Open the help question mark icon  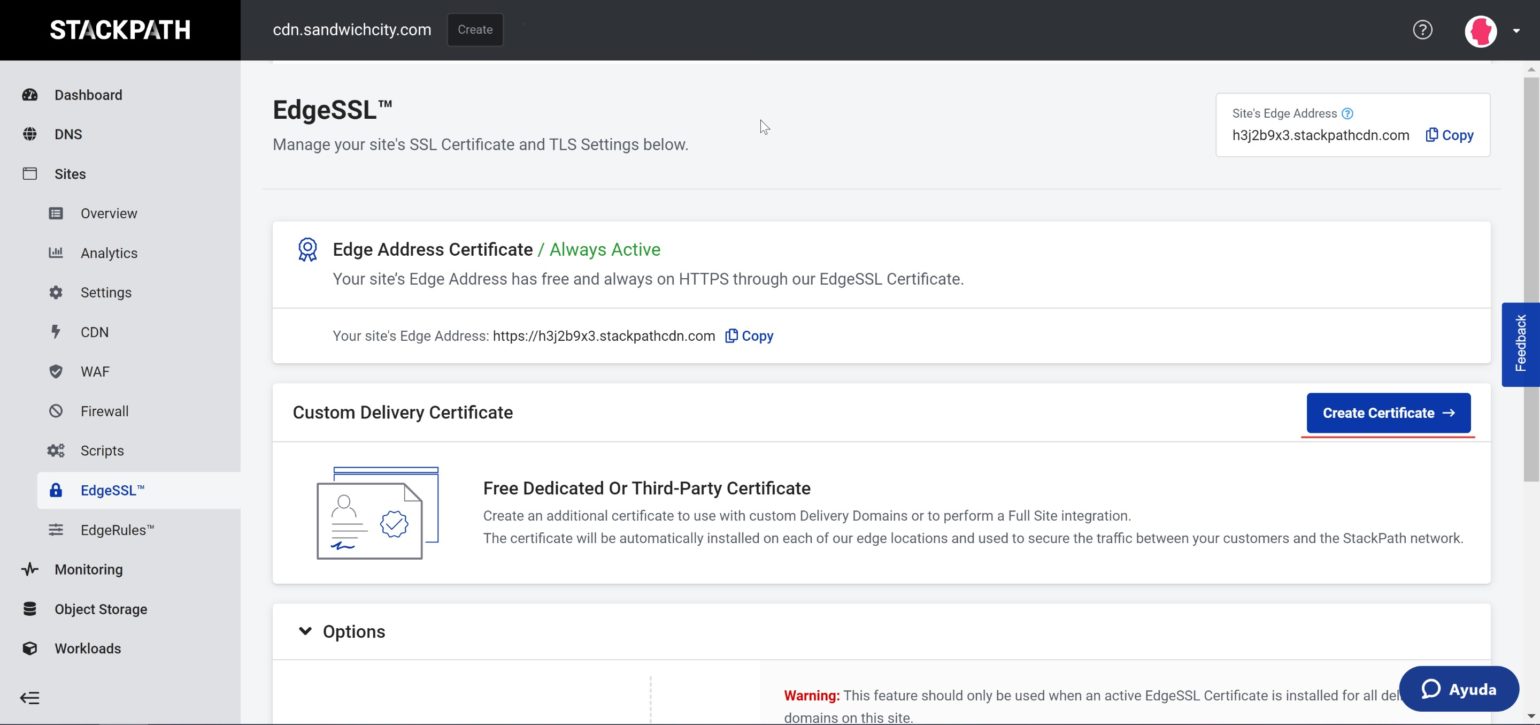tap(1422, 30)
